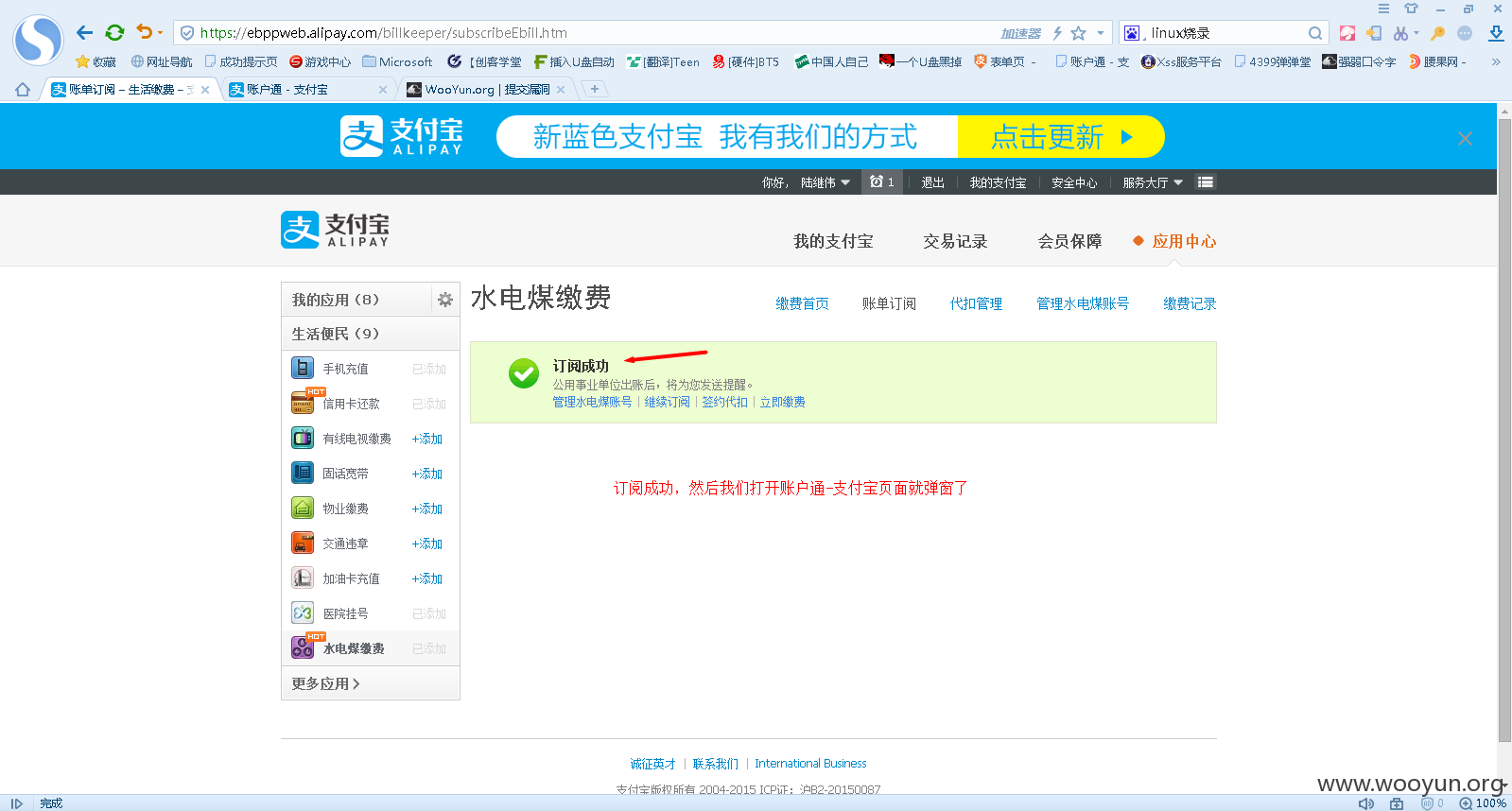This screenshot has width=1512, height=811.
Task: Open a new tab with plus button
Action: [594, 89]
